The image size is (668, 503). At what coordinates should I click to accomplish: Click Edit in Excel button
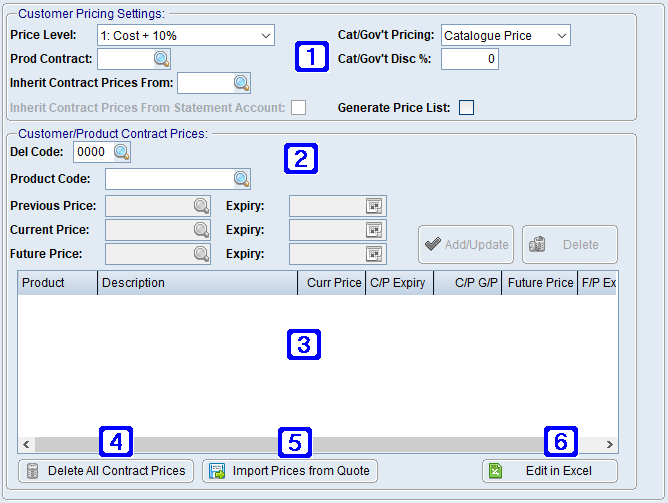pos(550,471)
